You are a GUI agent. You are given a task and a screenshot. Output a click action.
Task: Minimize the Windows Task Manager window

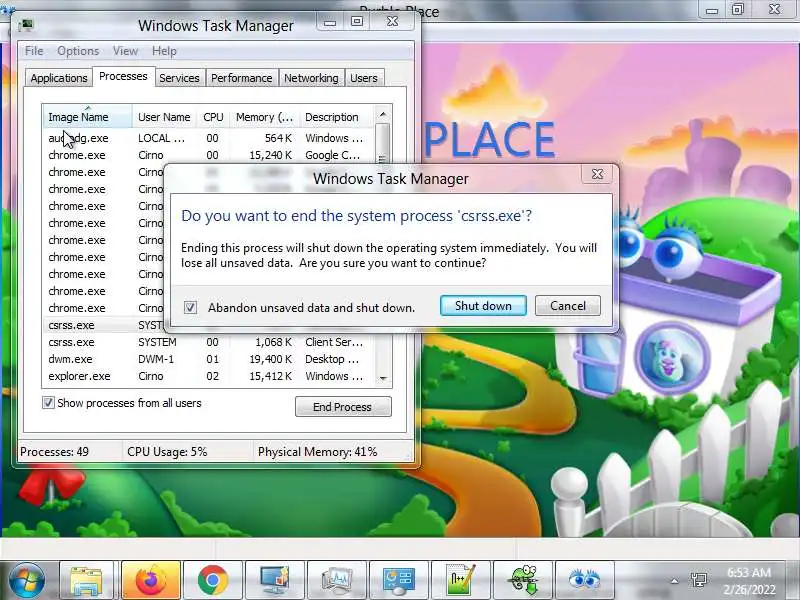[330, 21]
